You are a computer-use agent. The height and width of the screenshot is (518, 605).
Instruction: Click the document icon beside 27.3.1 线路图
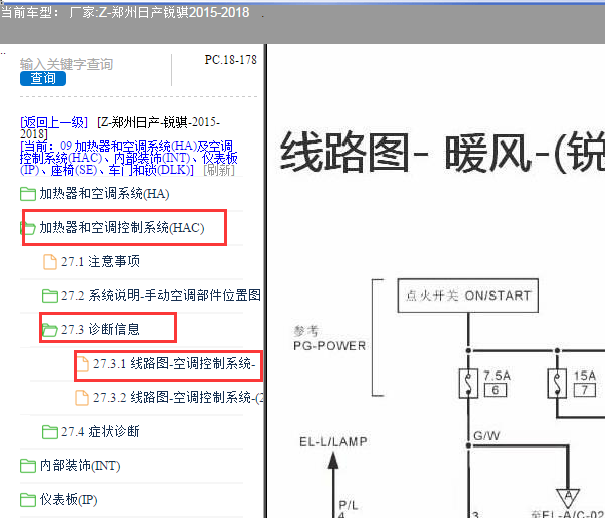(81, 364)
